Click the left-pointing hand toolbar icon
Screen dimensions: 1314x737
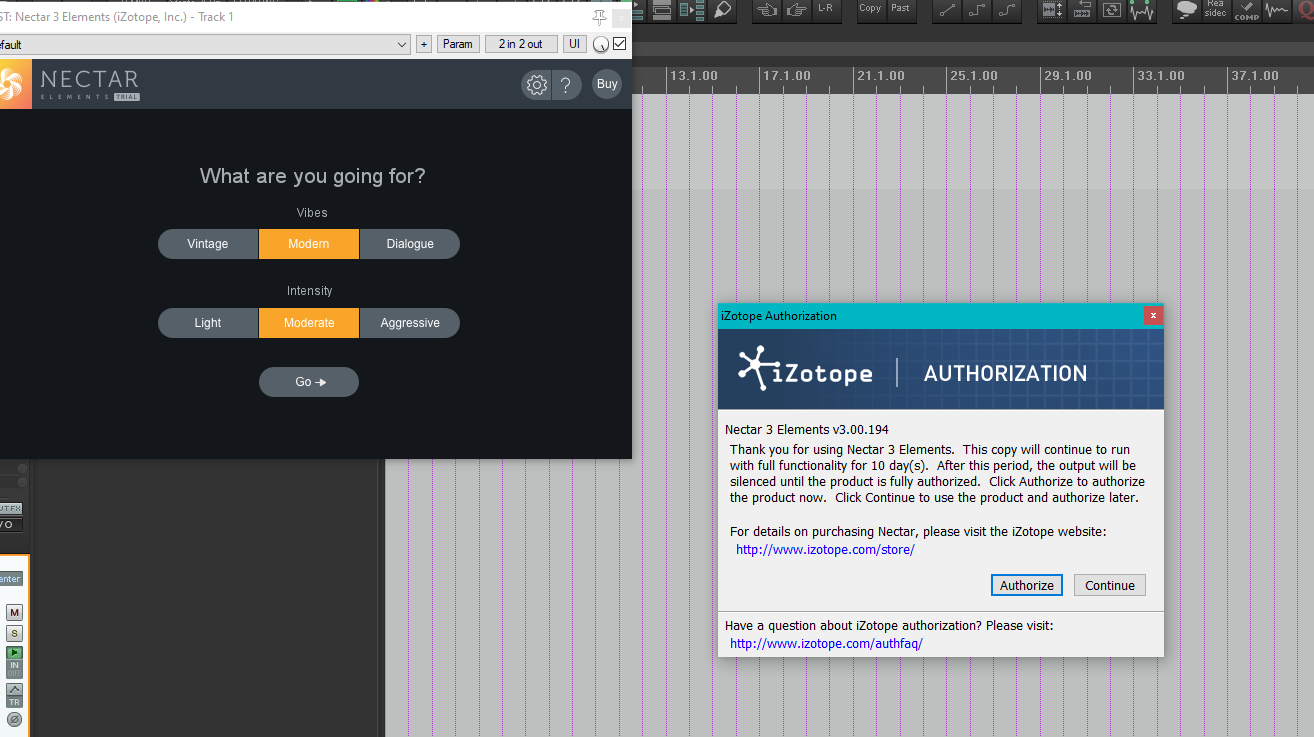pos(767,10)
